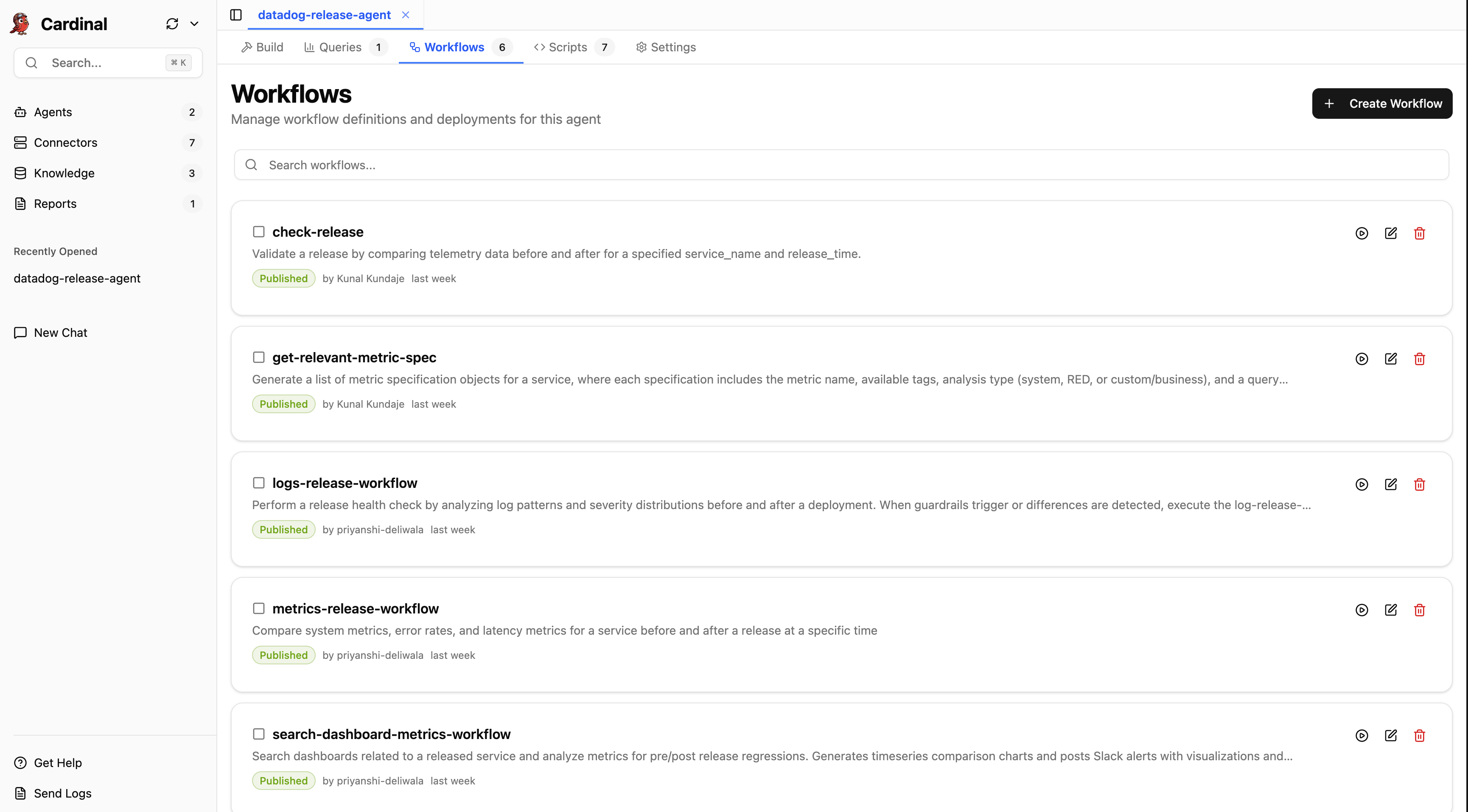Select the check-release workflow checkbox

pyautogui.click(x=259, y=231)
